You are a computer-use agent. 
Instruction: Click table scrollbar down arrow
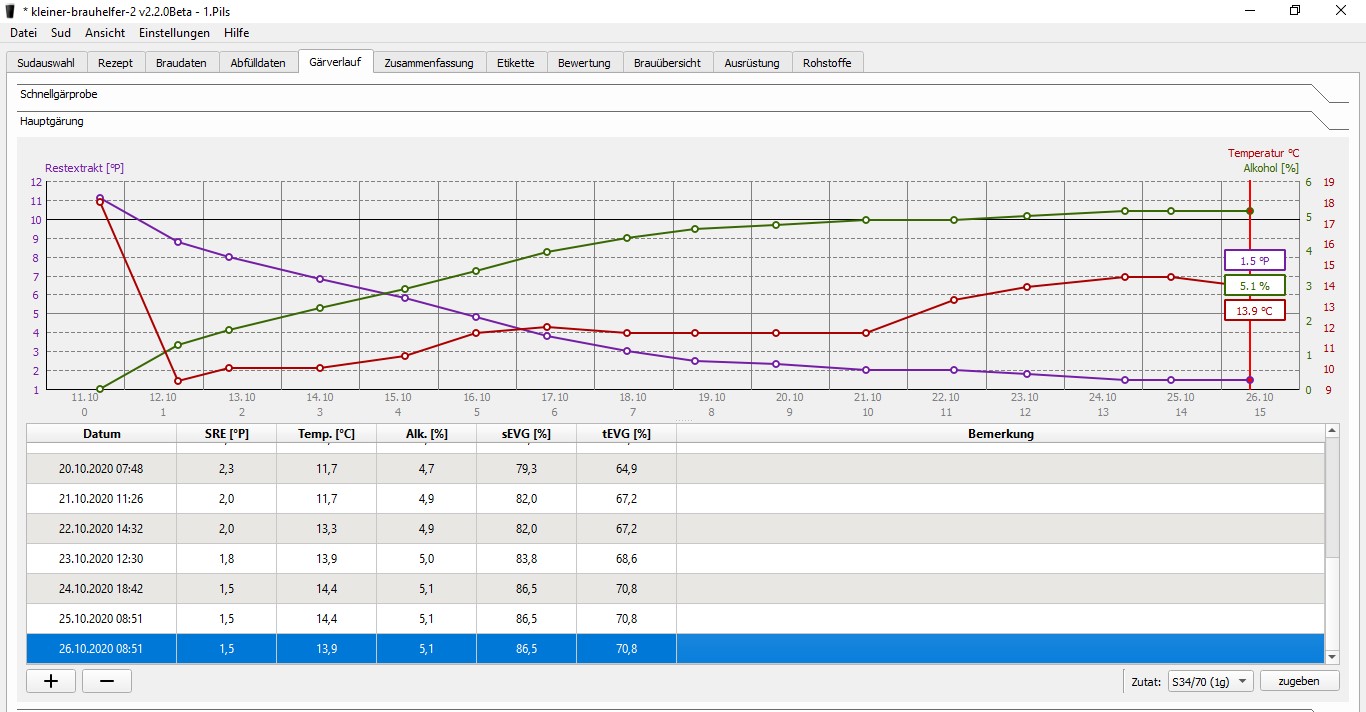click(x=1331, y=656)
